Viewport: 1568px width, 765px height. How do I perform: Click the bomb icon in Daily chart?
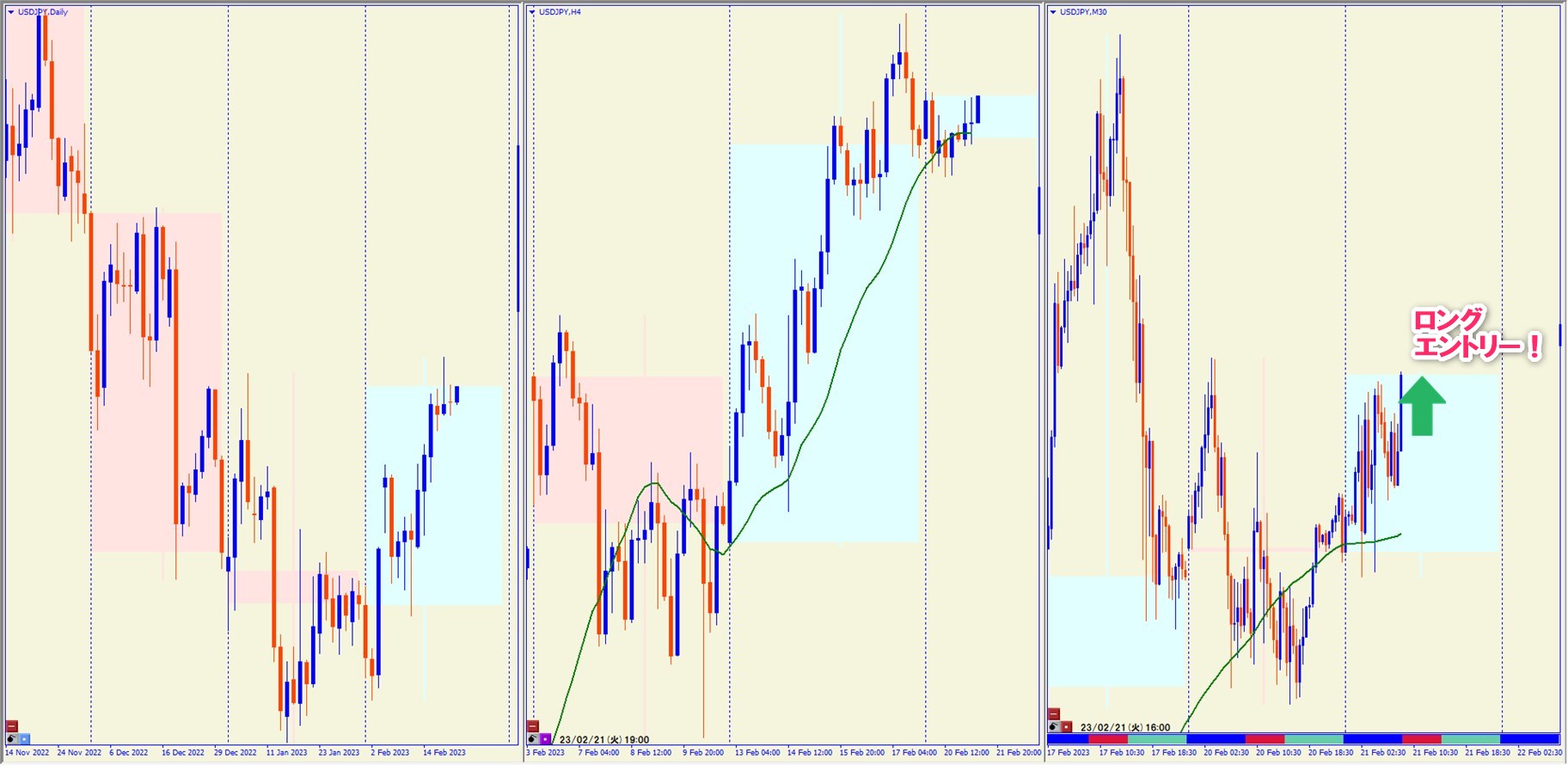tap(12, 738)
